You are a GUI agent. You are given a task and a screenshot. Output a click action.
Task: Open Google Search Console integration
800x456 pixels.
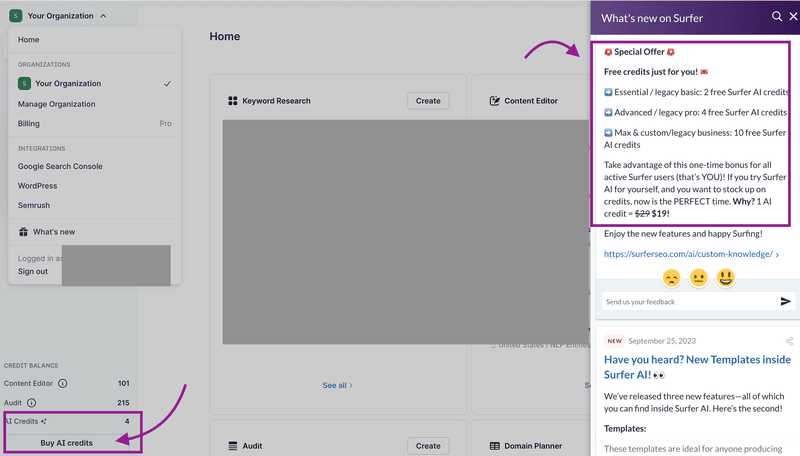60,166
